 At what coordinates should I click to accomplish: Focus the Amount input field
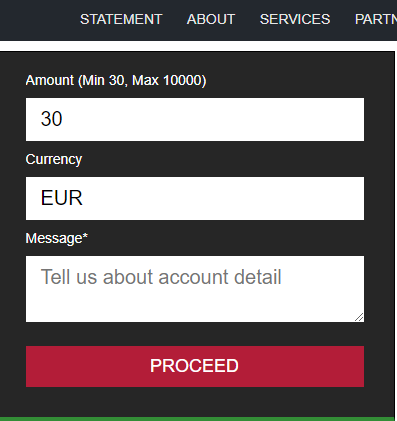(195, 119)
